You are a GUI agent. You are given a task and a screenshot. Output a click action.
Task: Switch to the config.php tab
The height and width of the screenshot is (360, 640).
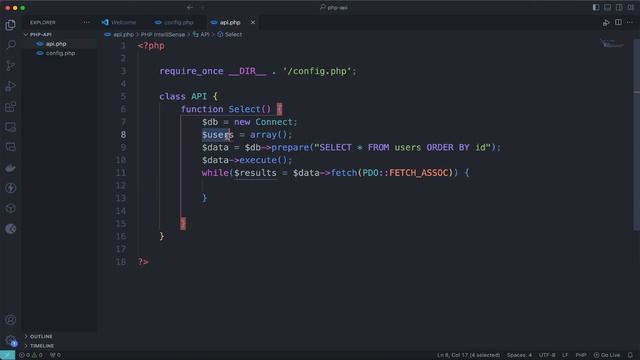click(178, 22)
